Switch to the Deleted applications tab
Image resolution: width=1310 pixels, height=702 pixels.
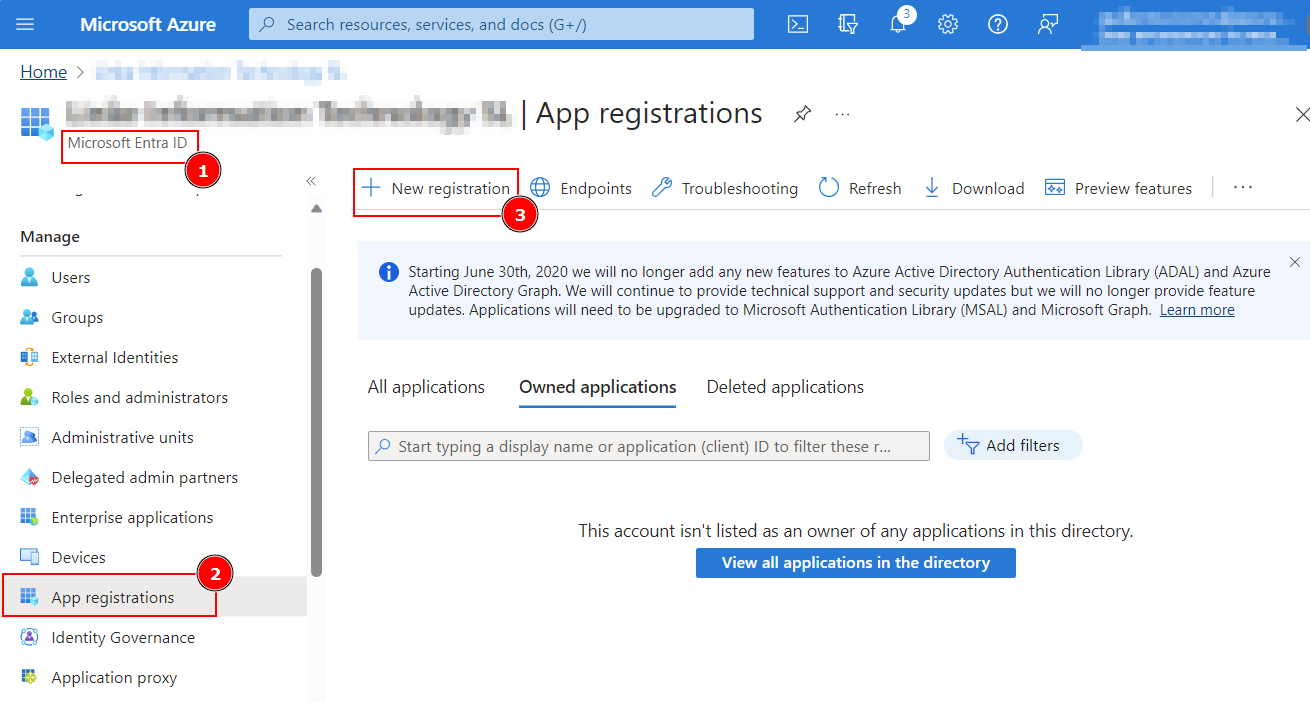[x=785, y=387]
